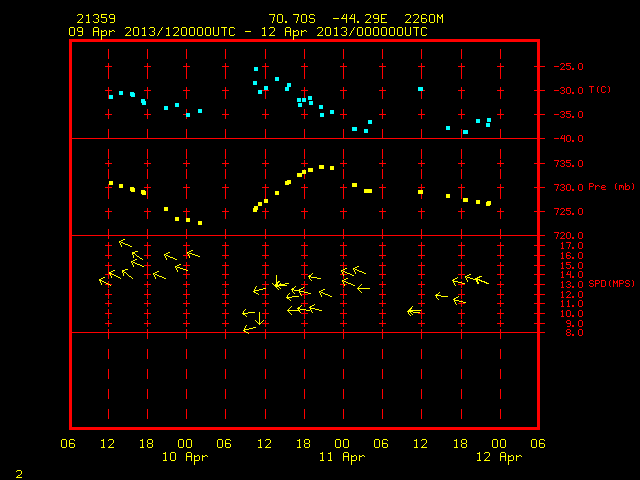
Task: Click the number 2 in bottom-left corner
Action: [x=19, y=474]
